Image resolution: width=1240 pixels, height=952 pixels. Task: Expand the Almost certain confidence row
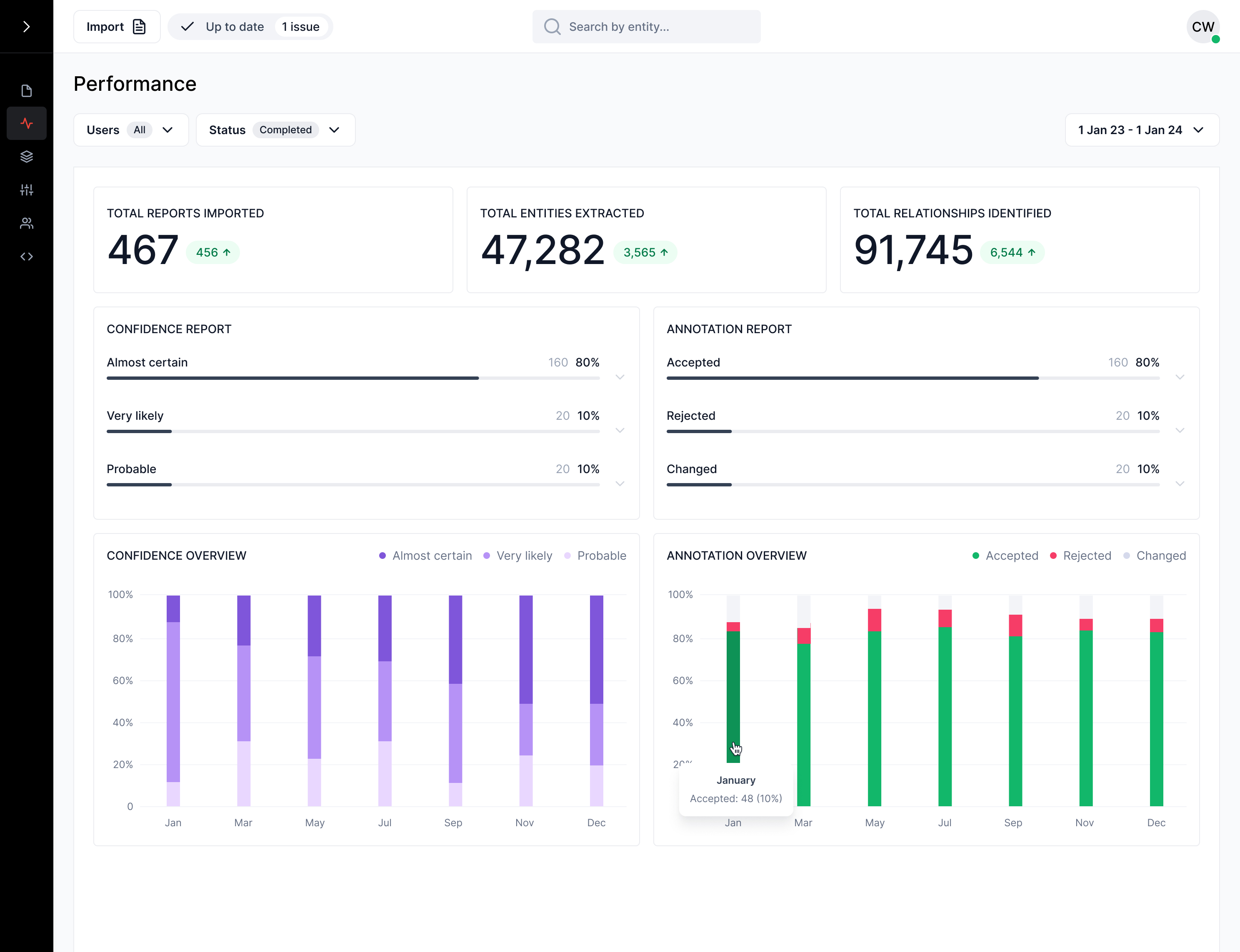(620, 377)
